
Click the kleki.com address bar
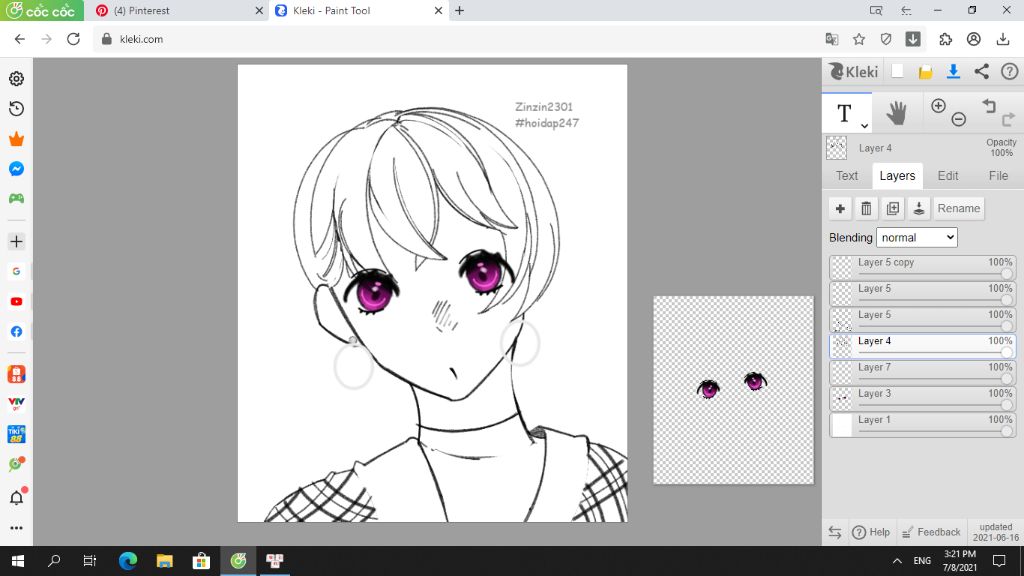[457, 39]
